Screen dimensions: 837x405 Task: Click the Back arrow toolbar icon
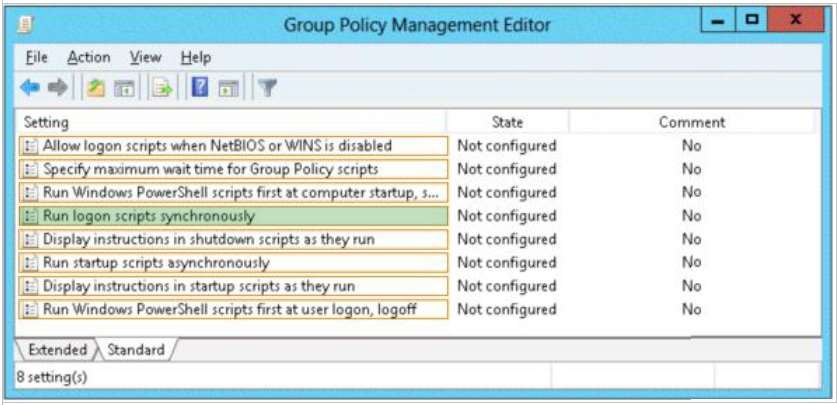(30, 88)
